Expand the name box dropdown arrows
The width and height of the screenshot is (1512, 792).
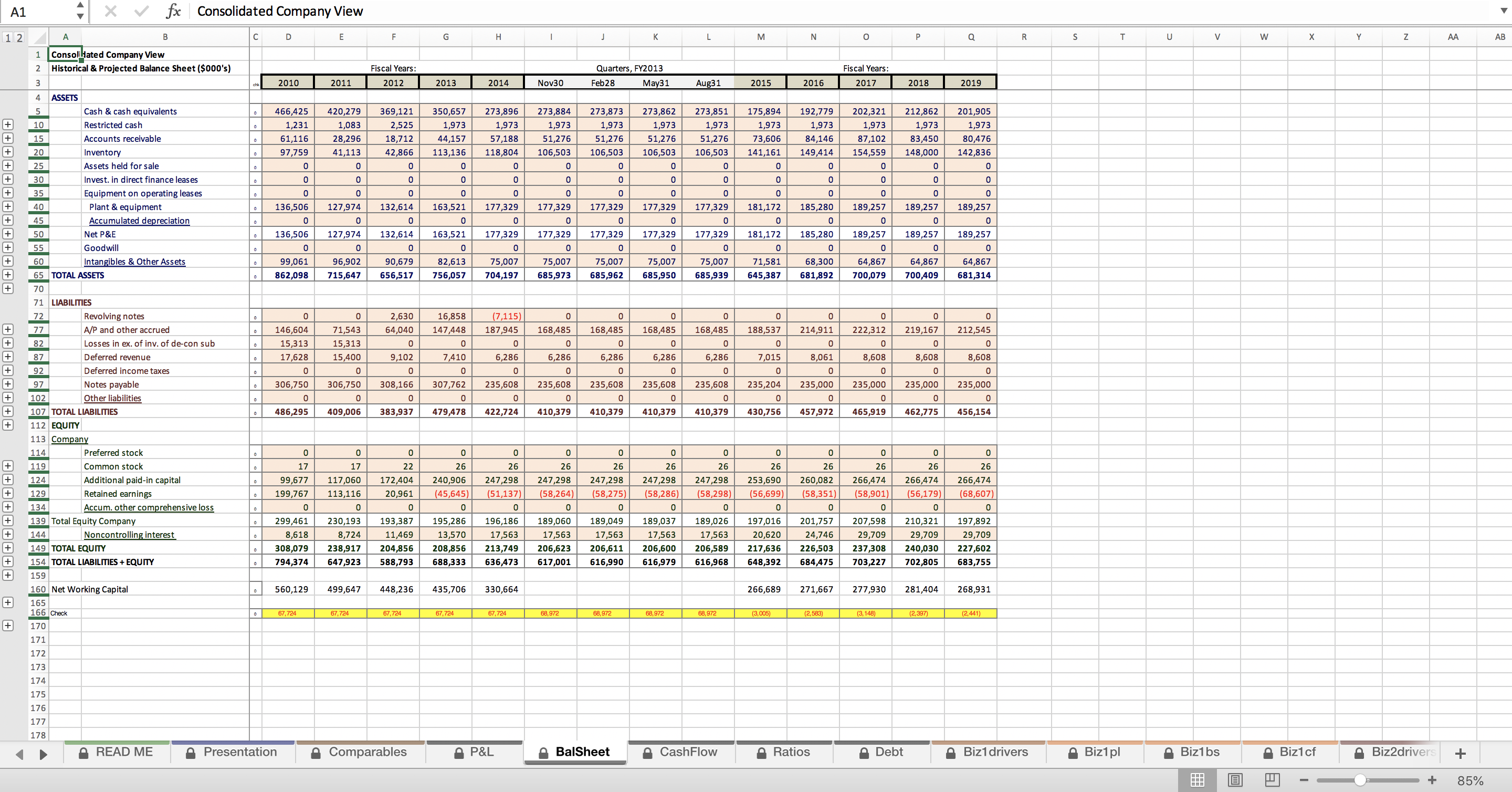[x=80, y=11]
